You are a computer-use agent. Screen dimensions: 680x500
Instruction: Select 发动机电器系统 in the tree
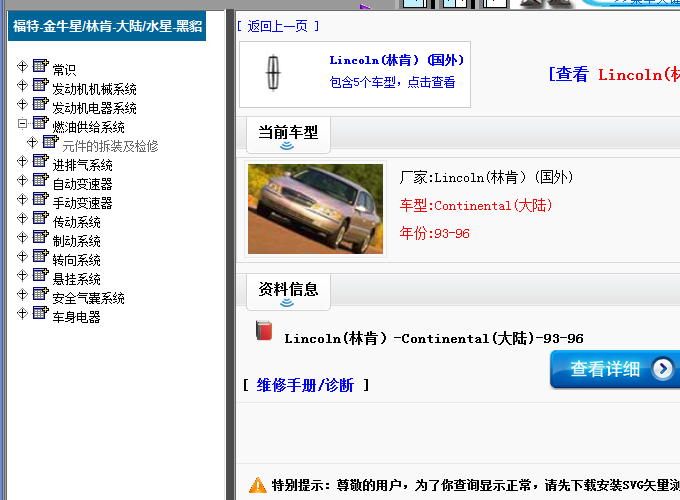click(x=95, y=108)
